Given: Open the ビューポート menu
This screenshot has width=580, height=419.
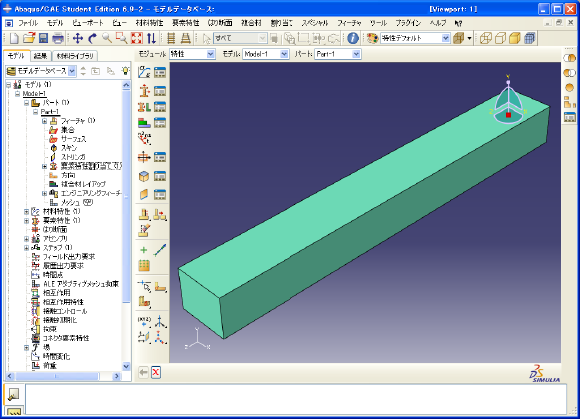Looking at the screenshot, I should point(88,23).
